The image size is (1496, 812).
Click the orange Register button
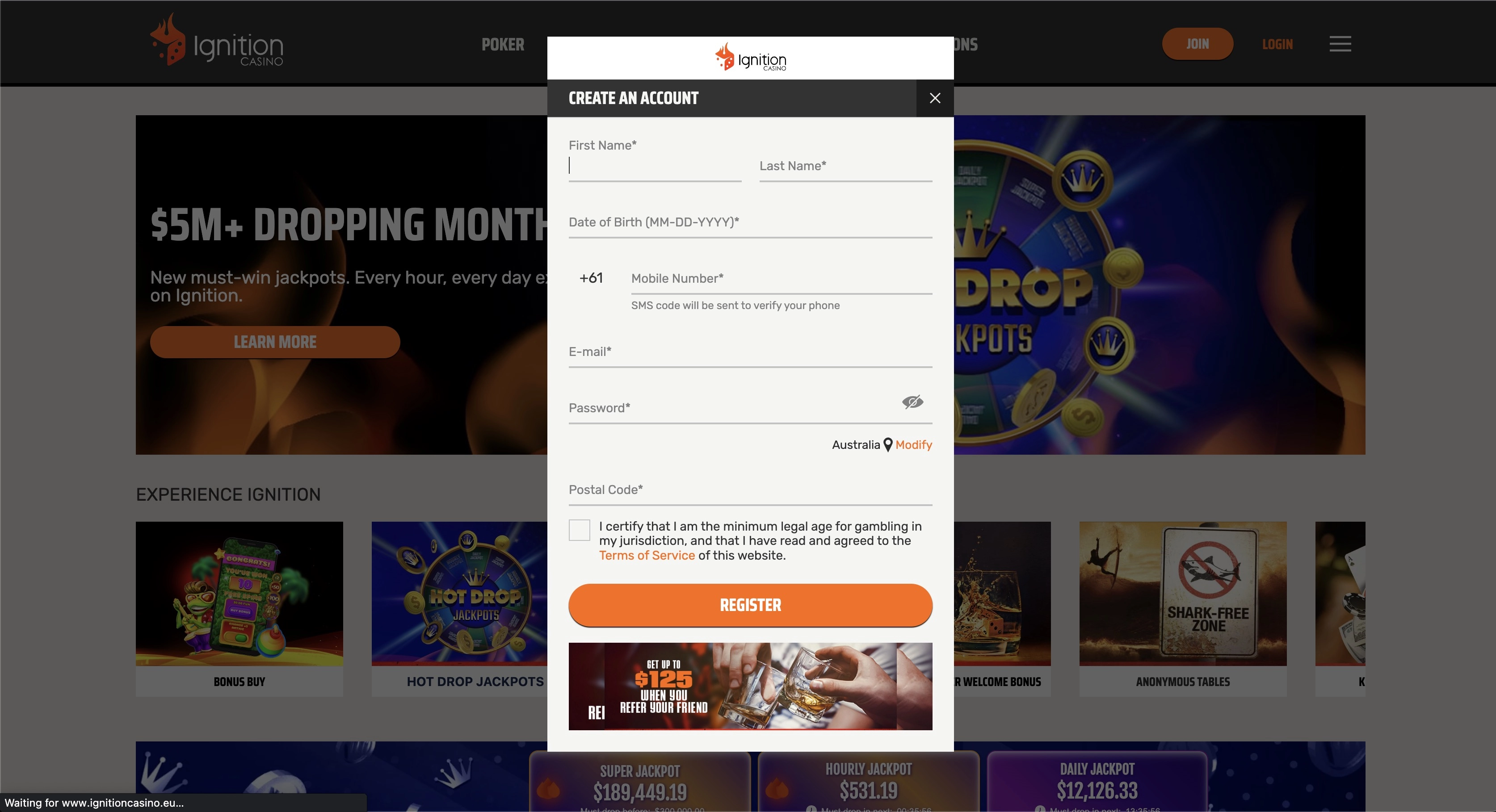click(x=750, y=605)
